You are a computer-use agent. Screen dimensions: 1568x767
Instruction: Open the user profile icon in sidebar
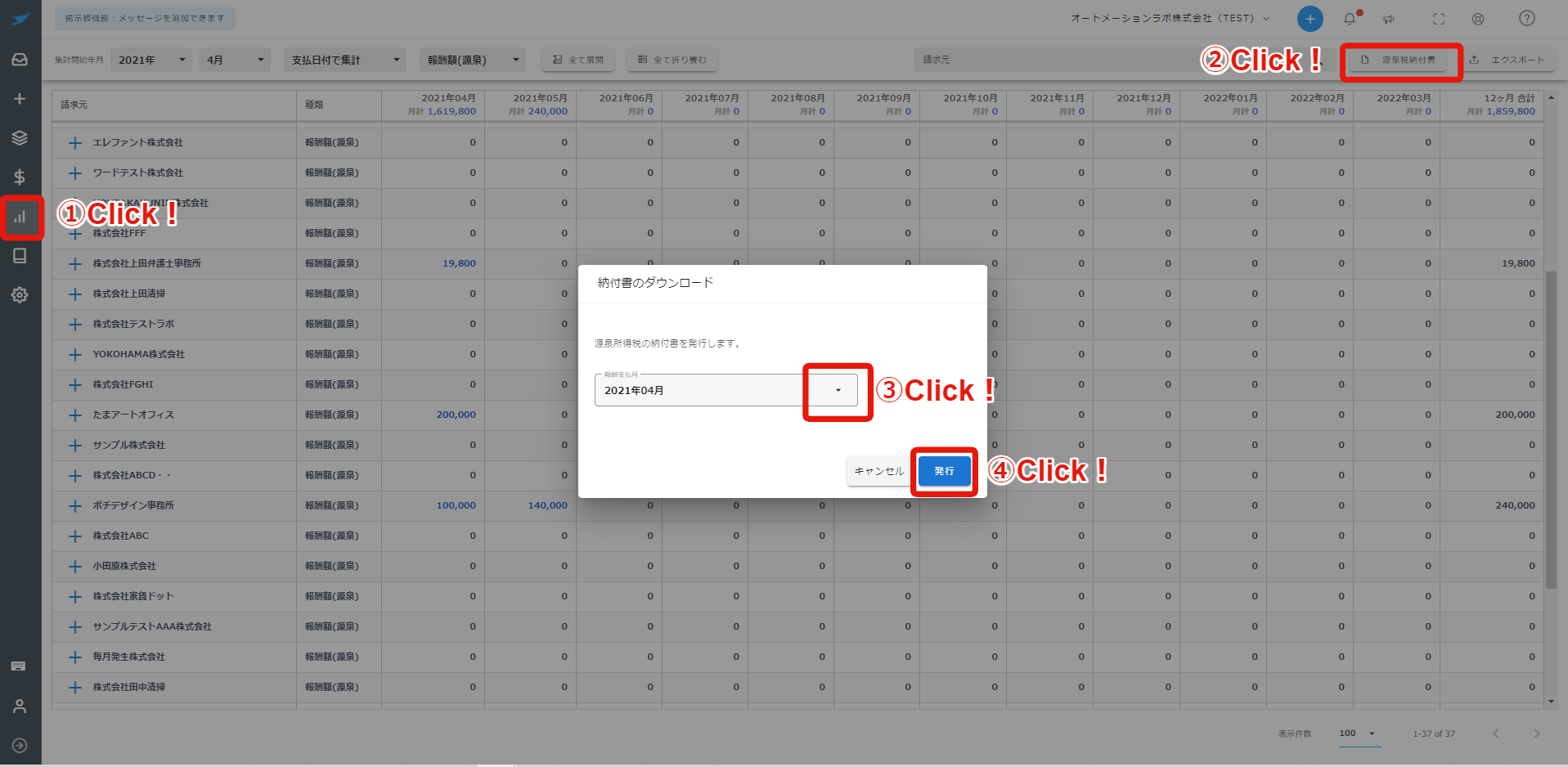point(20,706)
